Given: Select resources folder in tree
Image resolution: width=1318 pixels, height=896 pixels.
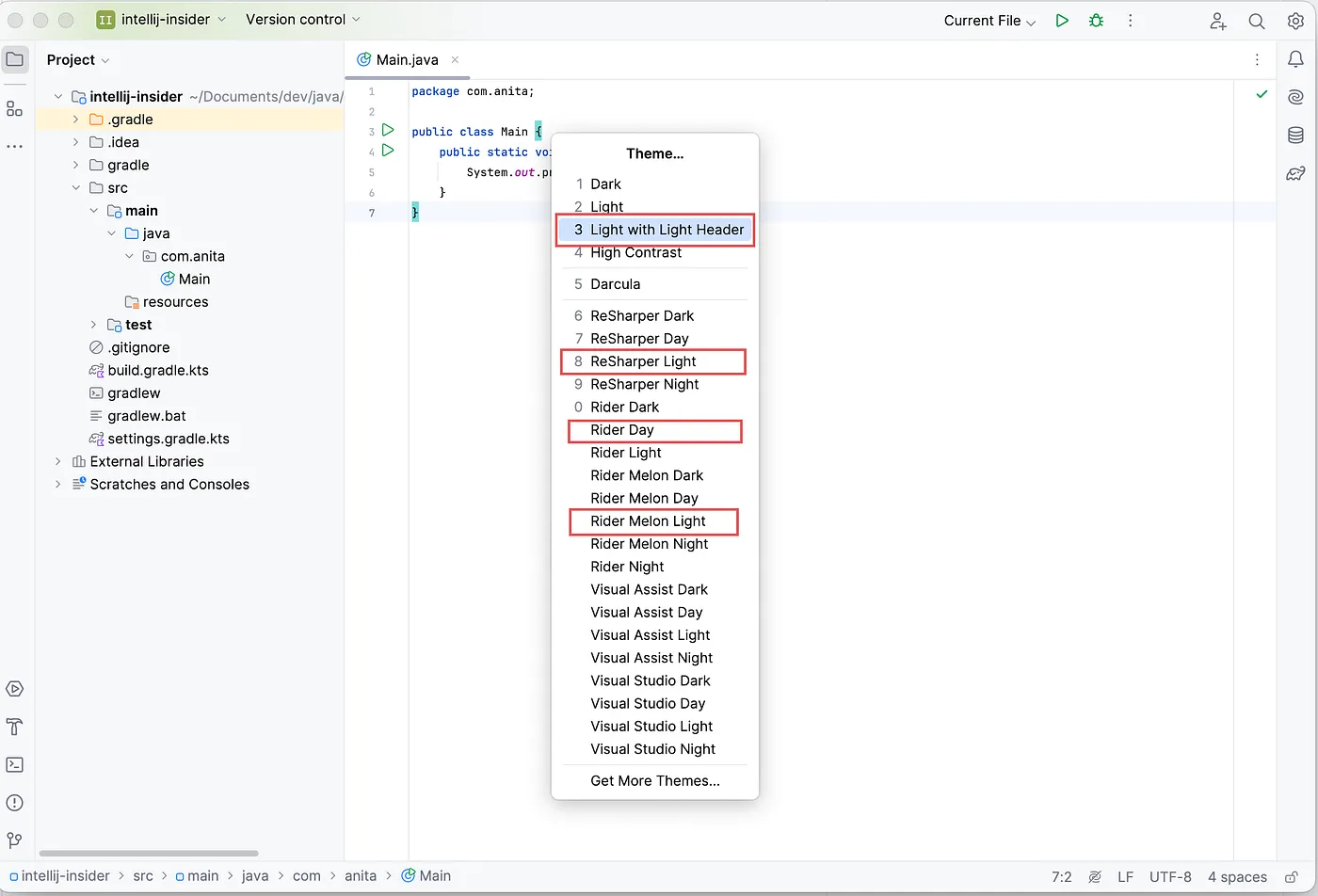Looking at the screenshot, I should tap(167, 302).
